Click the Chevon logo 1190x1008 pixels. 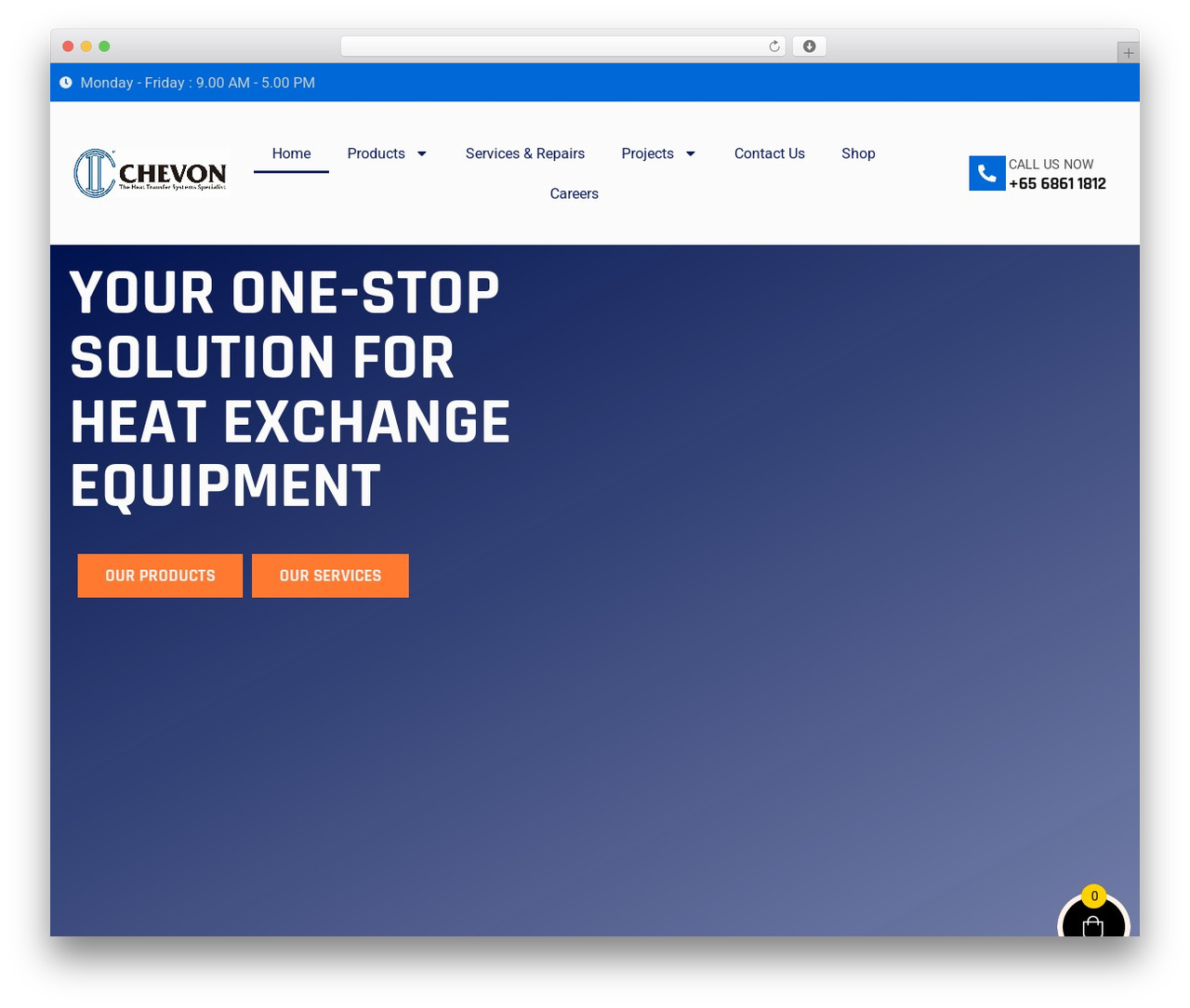[x=151, y=173]
